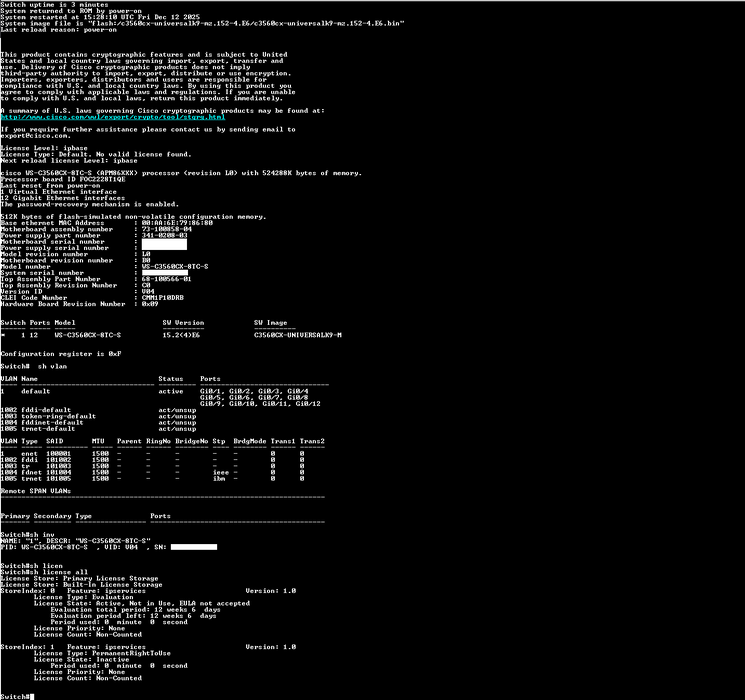The width and height of the screenshot is (745, 700).
Task: Select the 'token-ring-default' VLAN name
Action: [58, 416]
